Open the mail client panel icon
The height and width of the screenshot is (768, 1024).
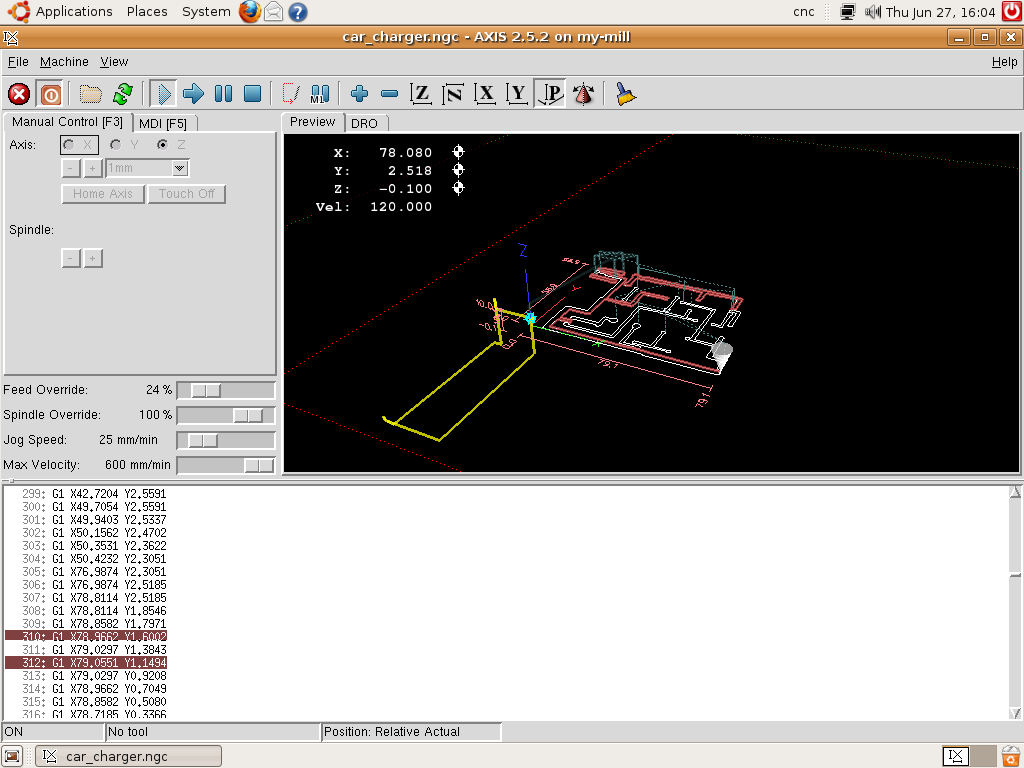tap(274, 11)
